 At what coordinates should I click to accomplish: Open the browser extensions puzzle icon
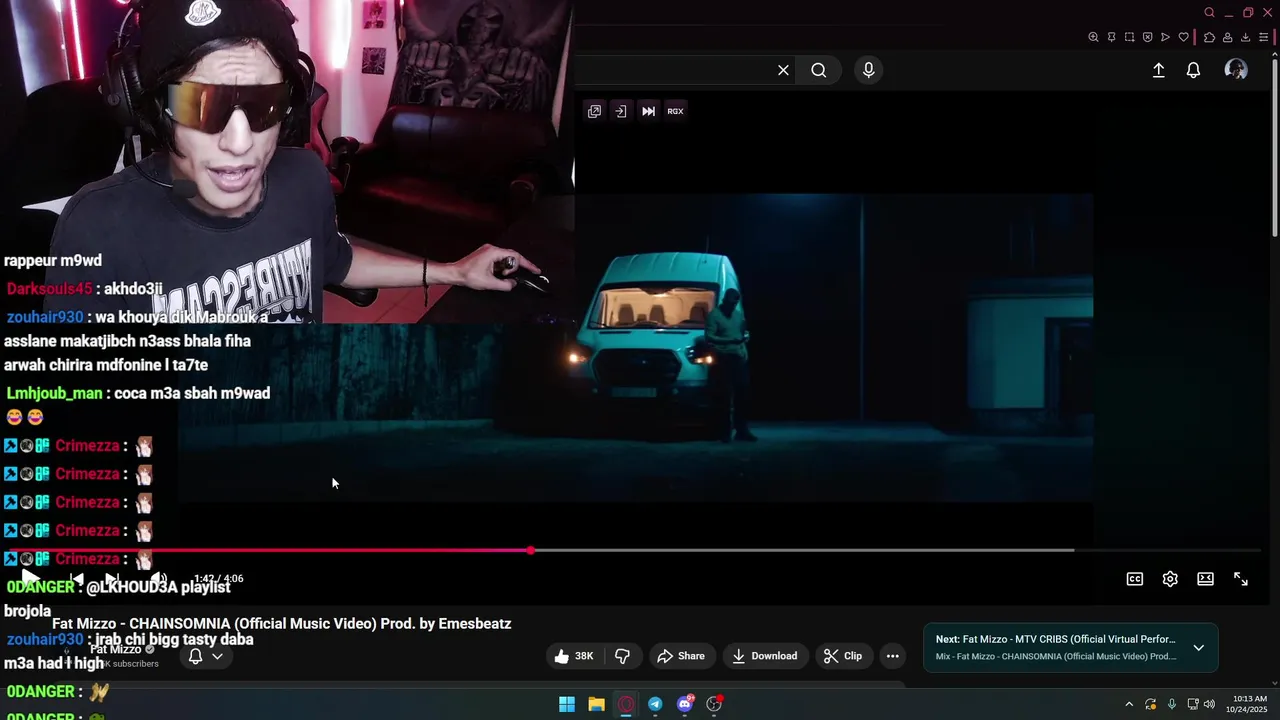point(1209,37)
